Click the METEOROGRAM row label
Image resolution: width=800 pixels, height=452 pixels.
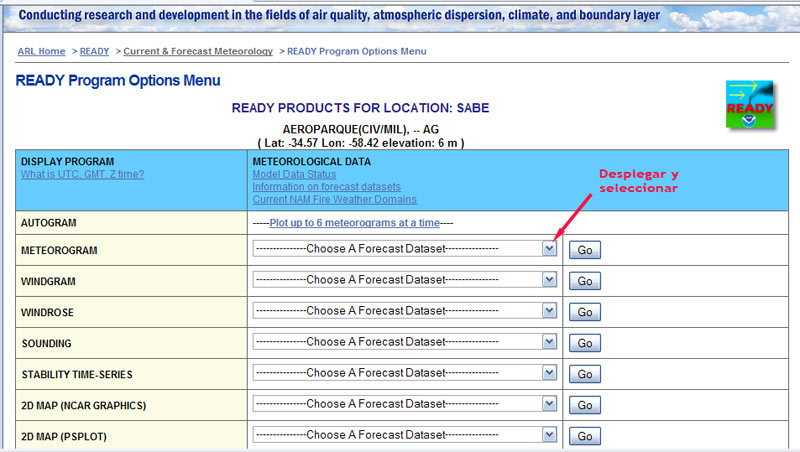coord(59,250)
